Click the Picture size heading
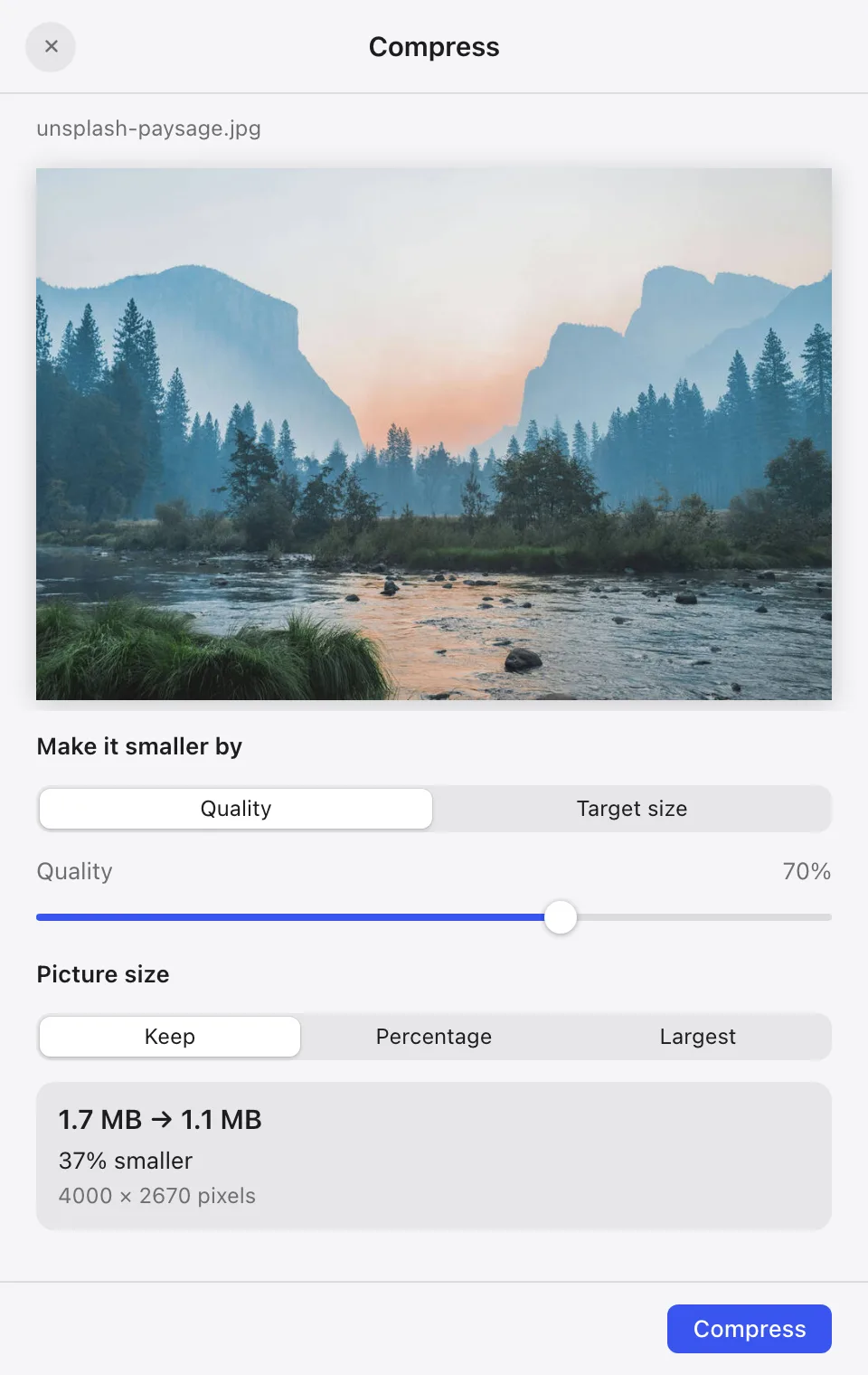Image resolution: width=868 pixels, height=1375 pixels. (103, 974)
